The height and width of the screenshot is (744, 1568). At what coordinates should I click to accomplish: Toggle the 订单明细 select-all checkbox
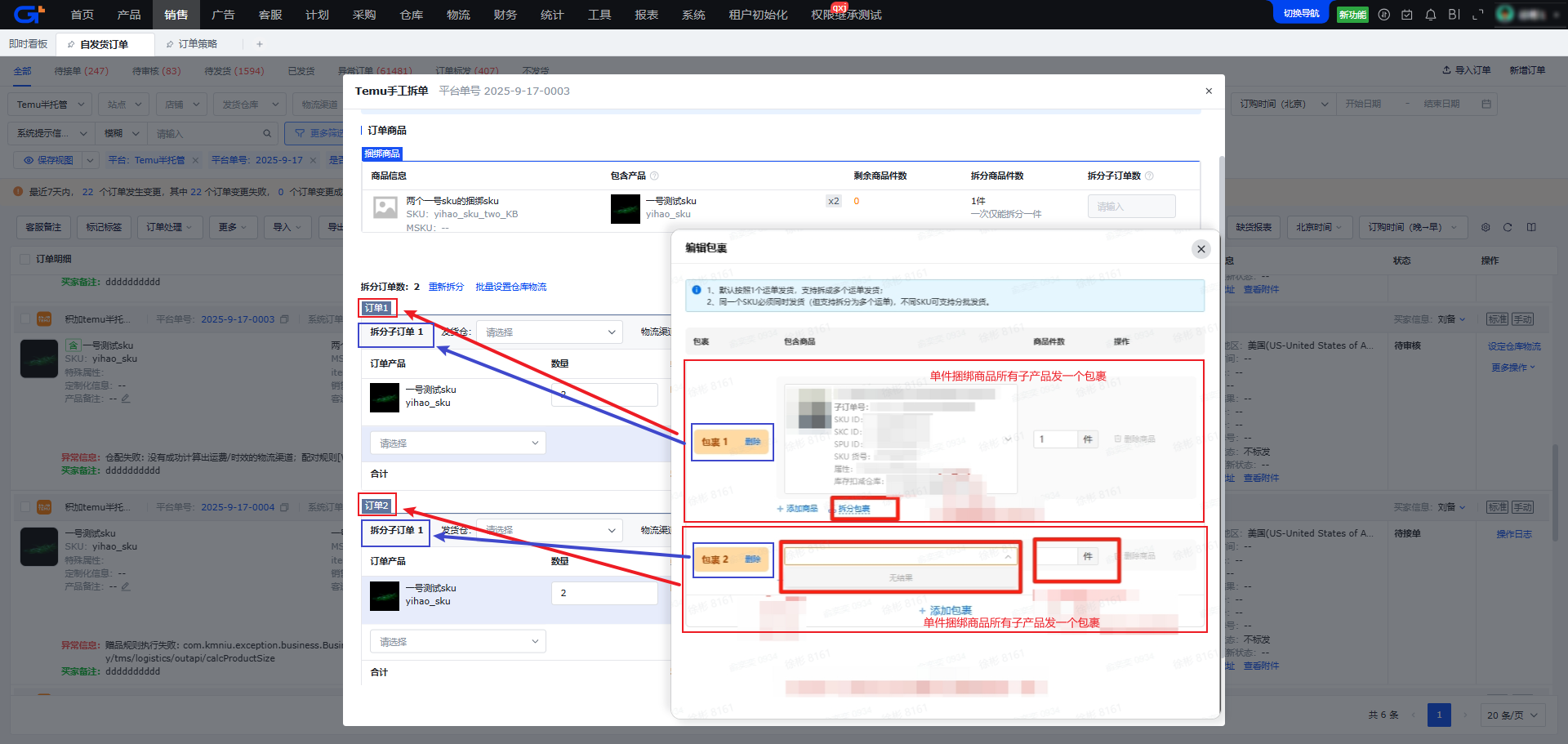click(x=24, y=259)
